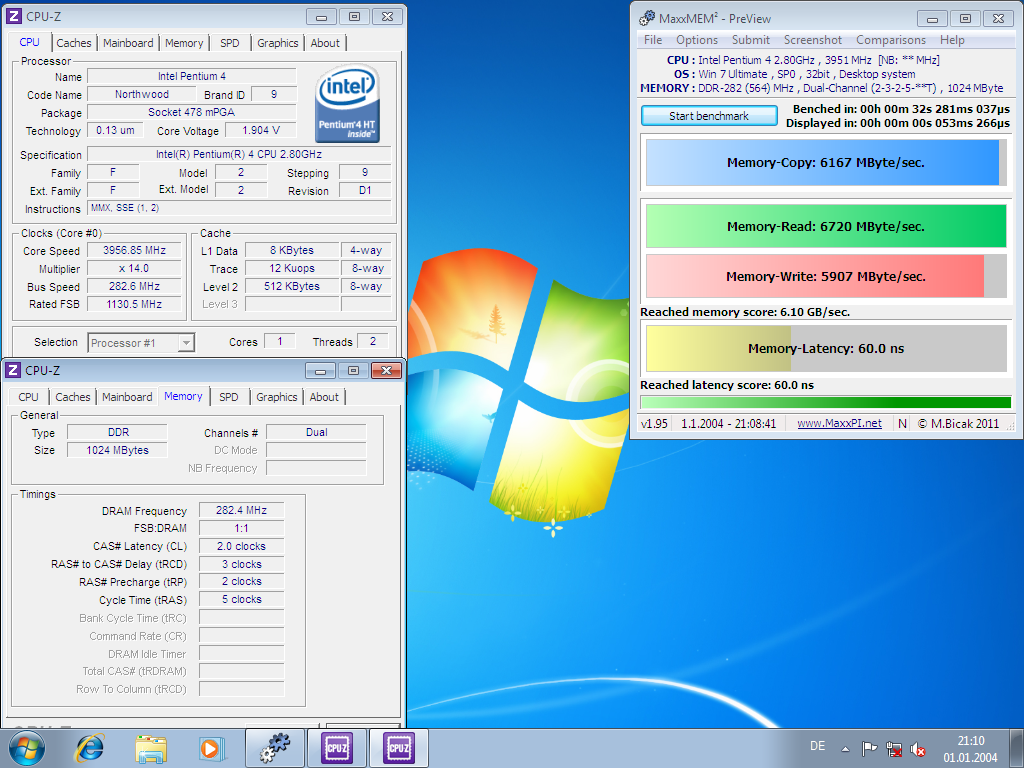
Task: Open MaxxMEM Comparisons menu
Action: point(891,40)
